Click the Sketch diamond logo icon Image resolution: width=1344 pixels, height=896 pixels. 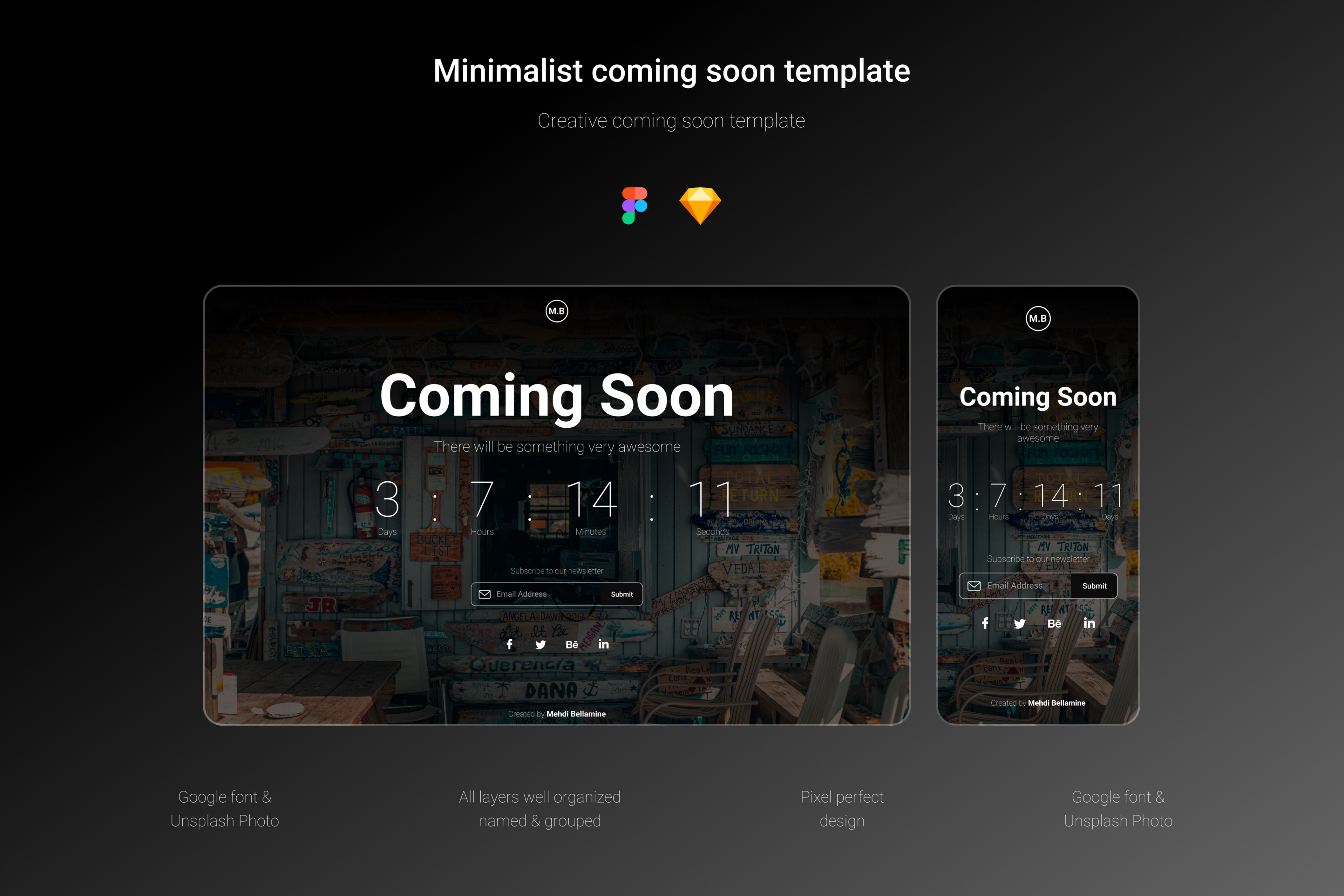coord(700,206)
